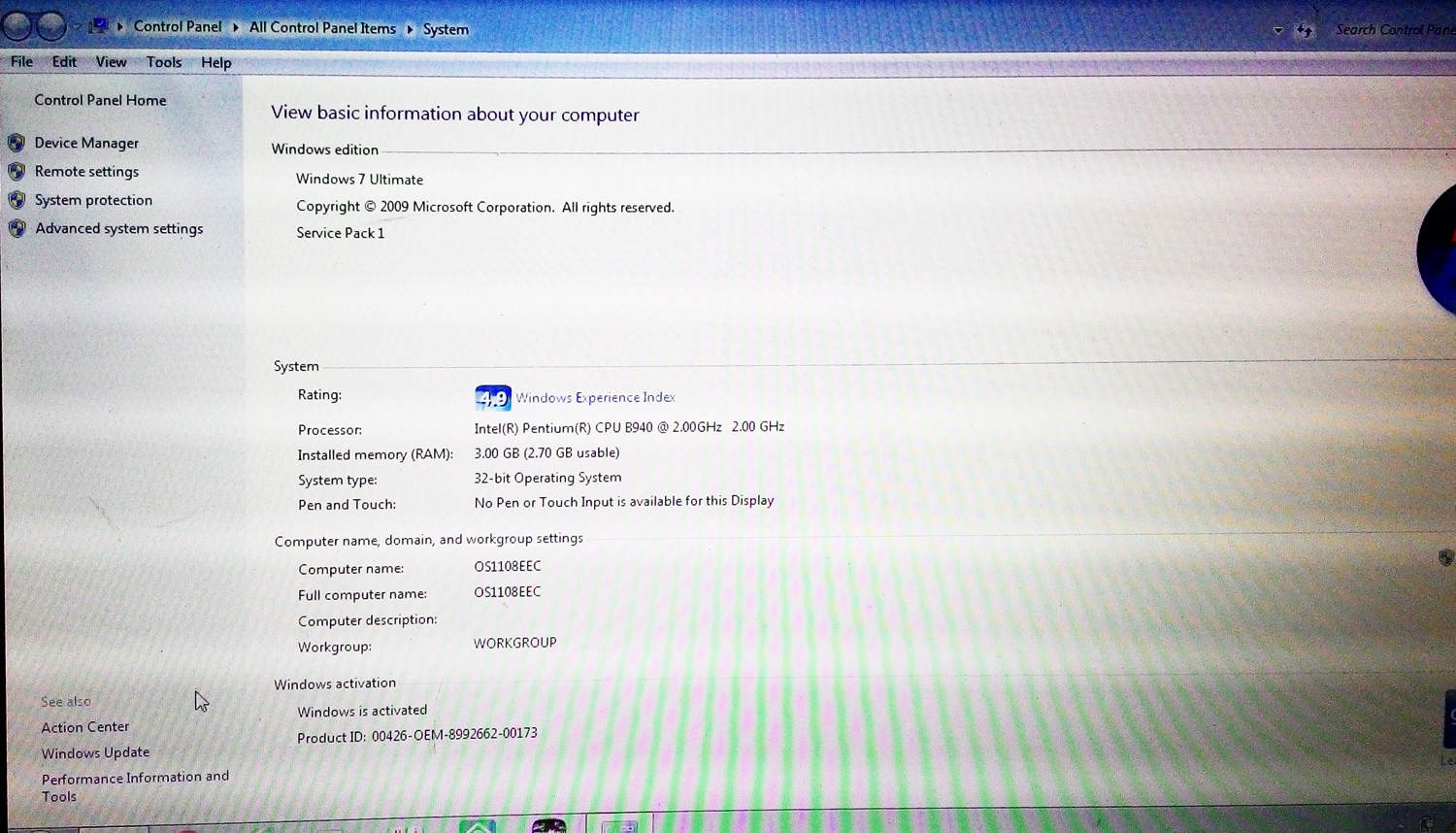Image resolution: width=1456 pixels, height=833 pixels.
Task: Click the 3.00 GB installed memory value
Action: click(546, 452)
